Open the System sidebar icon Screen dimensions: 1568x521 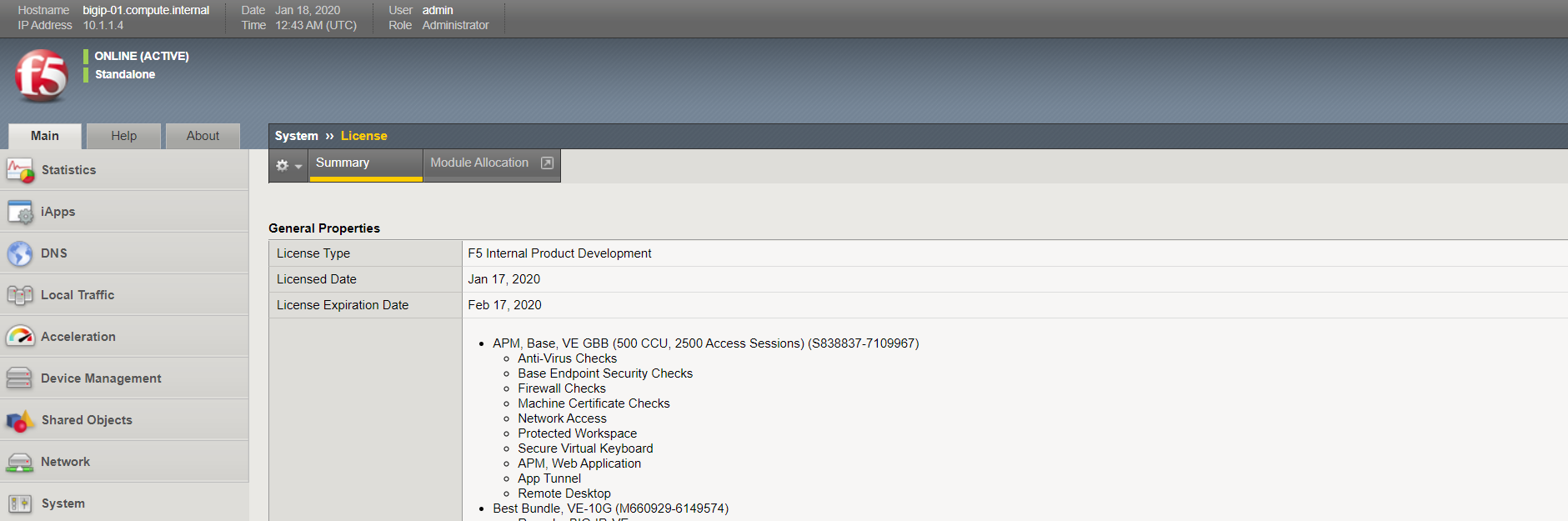pyautogui.click(x=20, y=503)
